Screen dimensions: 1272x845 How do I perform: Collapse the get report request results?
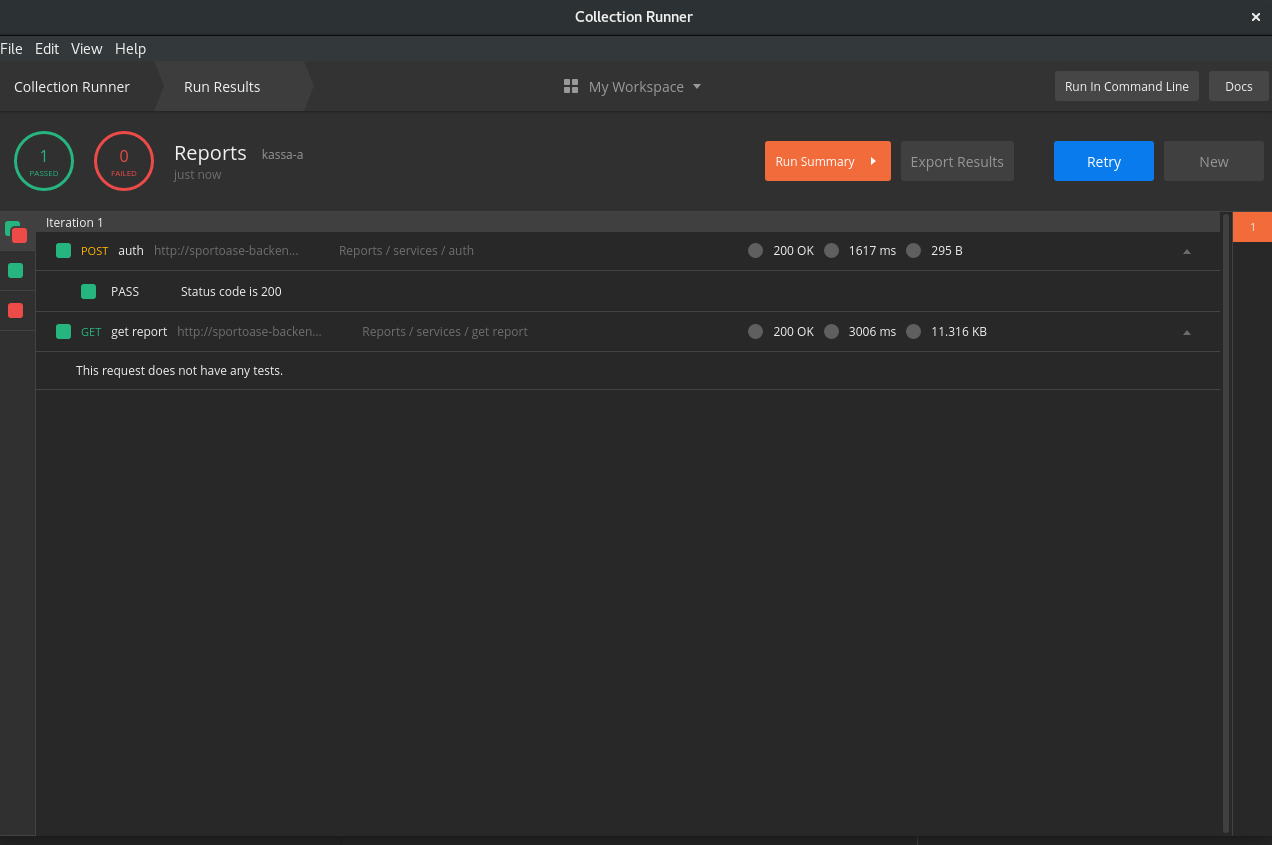(1187, 332)
